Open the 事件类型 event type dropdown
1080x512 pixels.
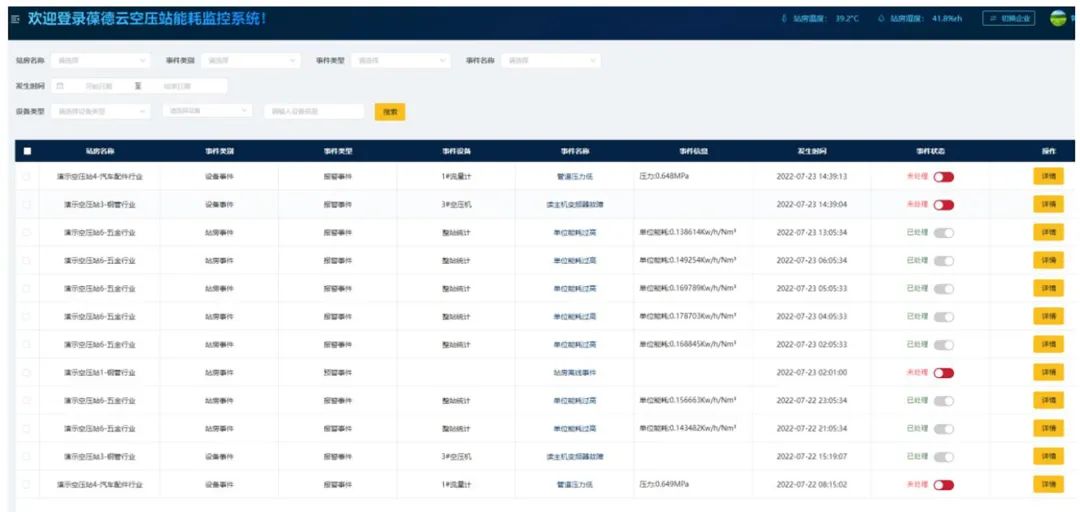tap(400, 60)
